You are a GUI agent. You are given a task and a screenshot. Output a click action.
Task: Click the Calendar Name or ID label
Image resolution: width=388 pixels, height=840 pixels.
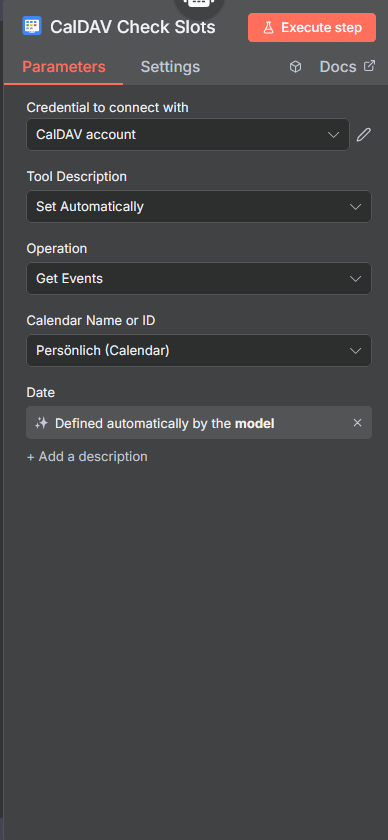(x=91, y=320)
